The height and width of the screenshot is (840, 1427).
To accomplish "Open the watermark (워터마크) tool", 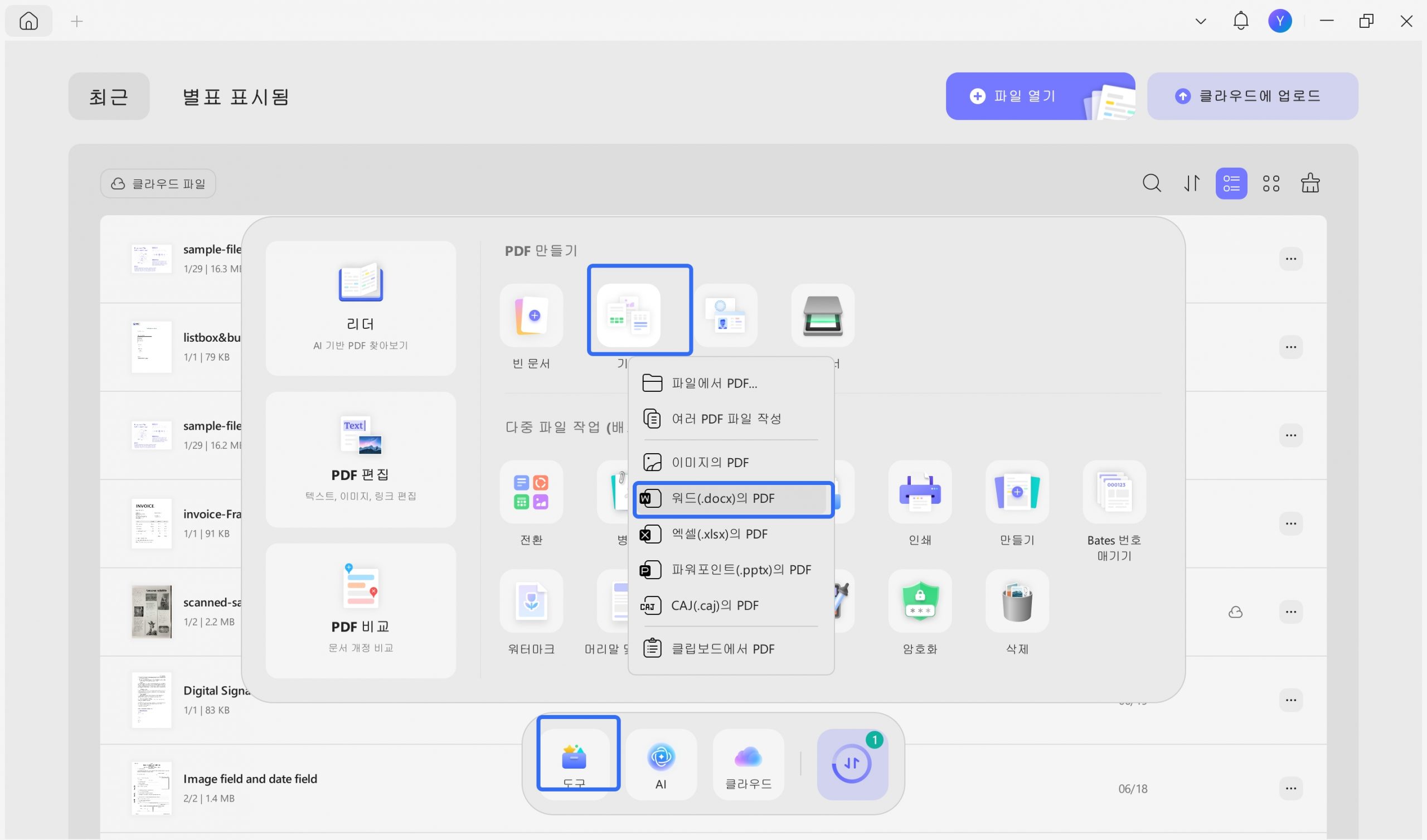I will tap(531, 600).
